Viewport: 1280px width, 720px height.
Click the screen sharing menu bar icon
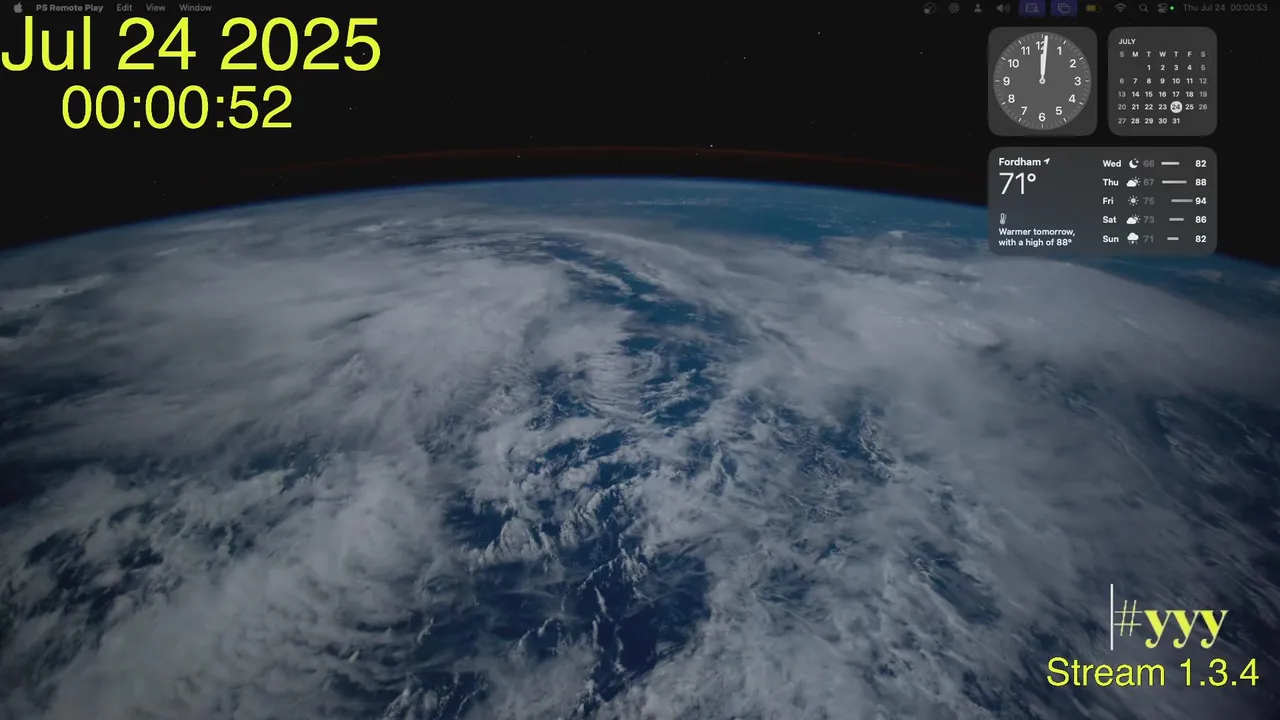(x=1032, y=7)
